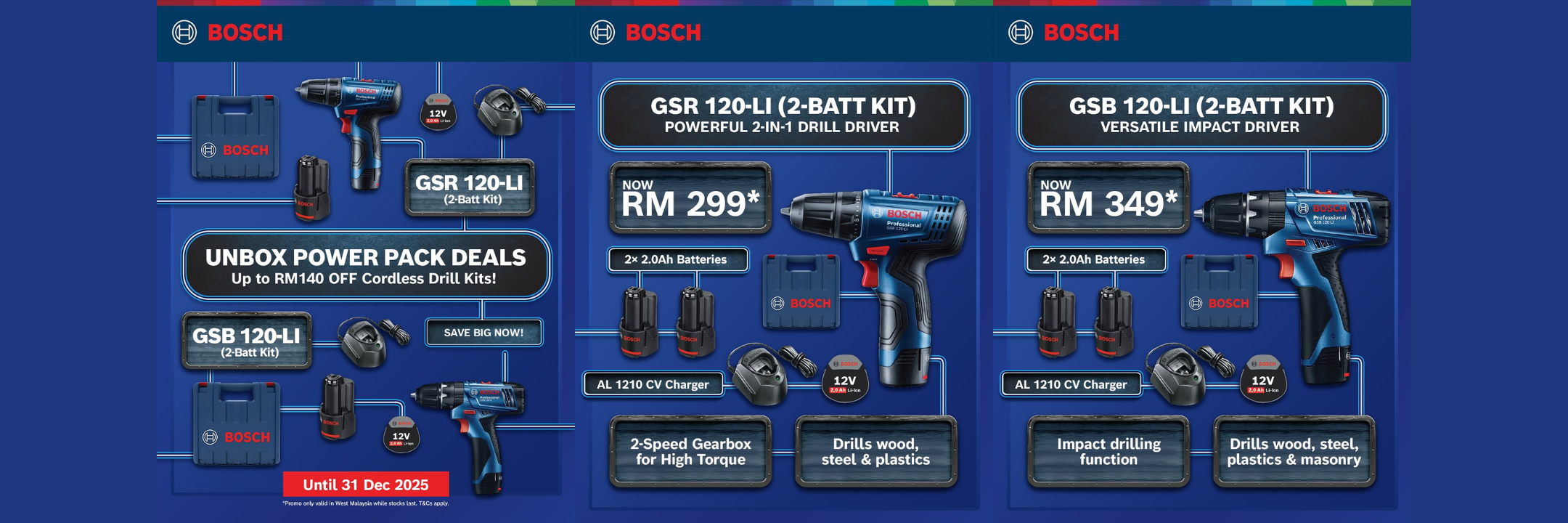The width and height of the screenshot is (1568, 523).
Task: Click the NOW RM 349* price box
Action: pyautogui.click(x=1108, y=198)
